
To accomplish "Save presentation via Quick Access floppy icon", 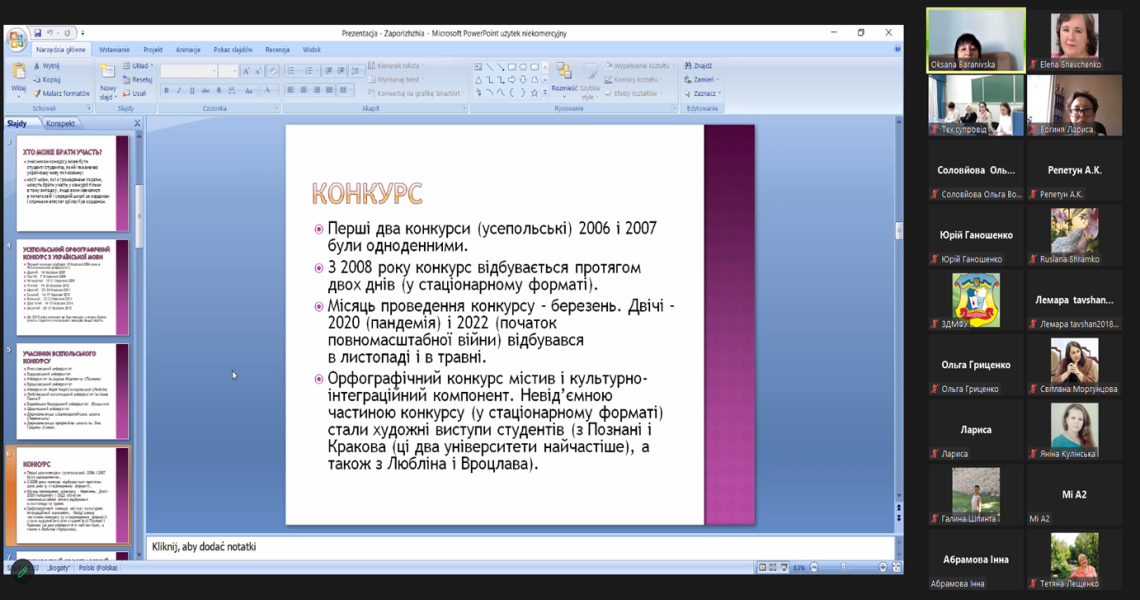I will click(37, 33).
